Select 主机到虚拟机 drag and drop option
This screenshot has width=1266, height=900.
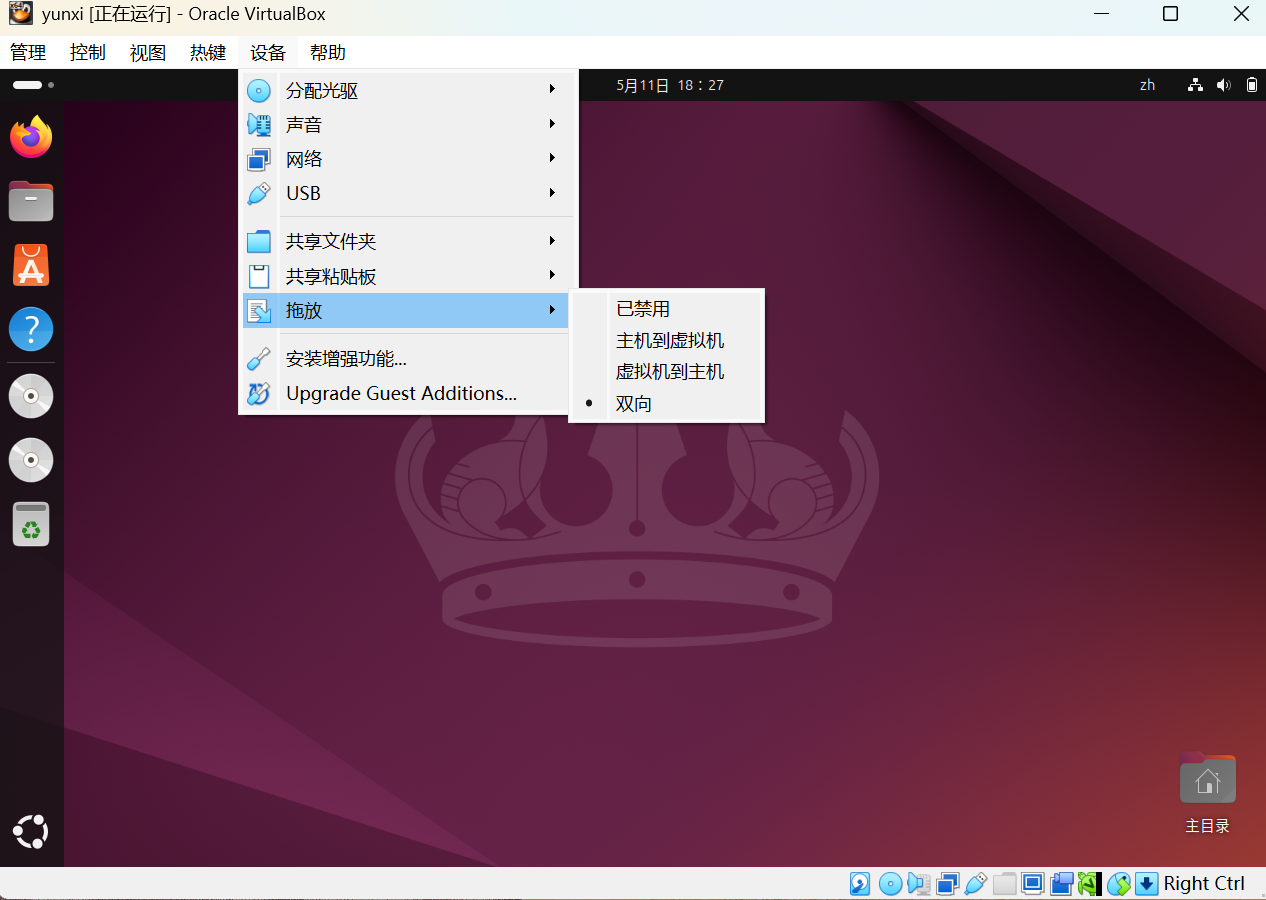point(667,341)
